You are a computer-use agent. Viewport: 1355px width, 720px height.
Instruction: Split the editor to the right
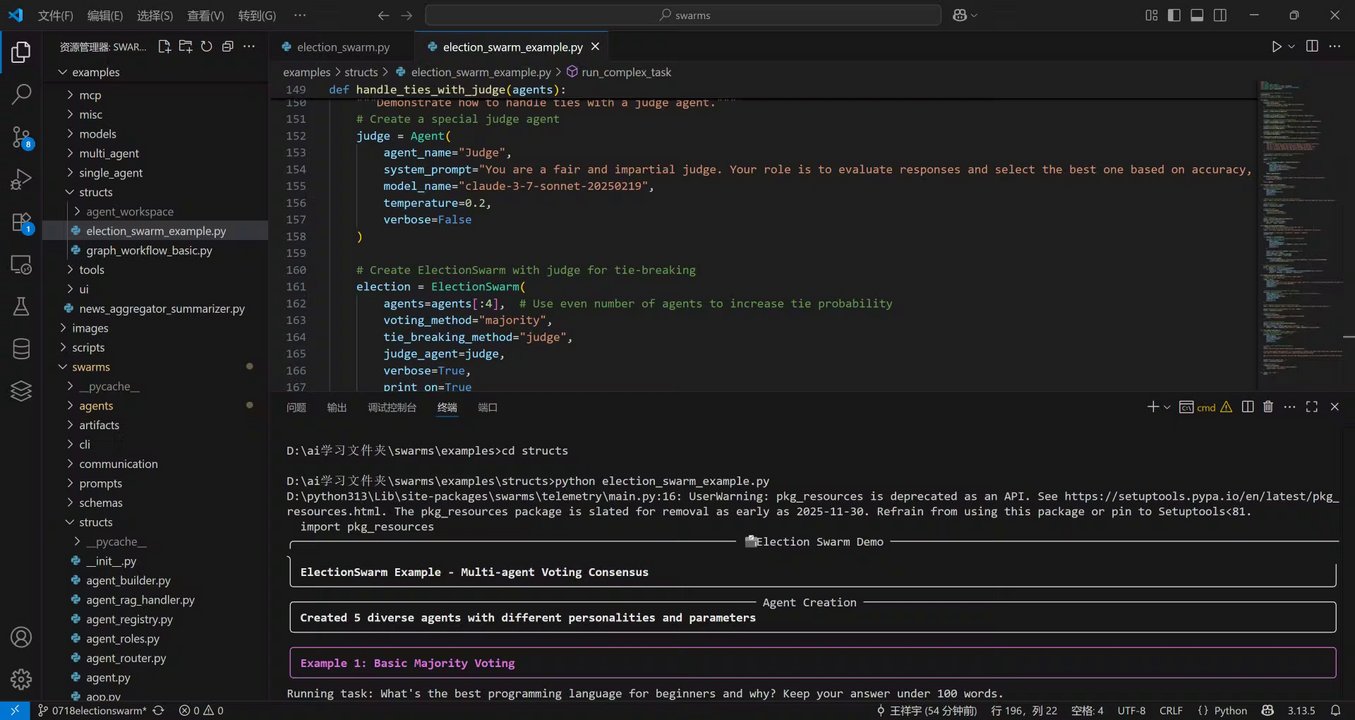[x=1312, y=46]
